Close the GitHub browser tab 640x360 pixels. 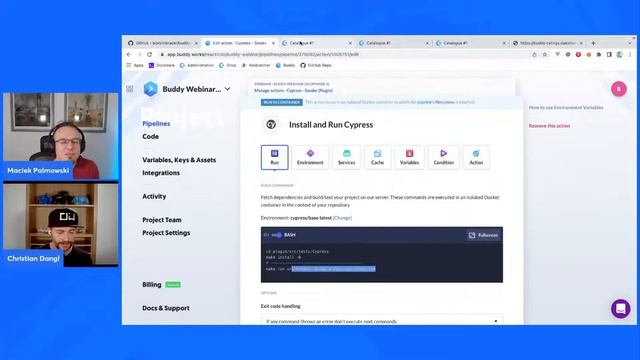196,43
